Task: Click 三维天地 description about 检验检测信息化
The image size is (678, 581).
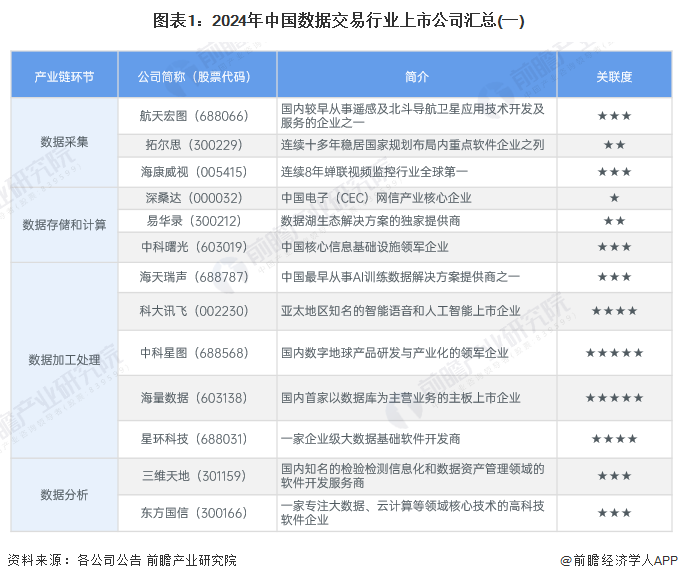Action: pos(413,476)
